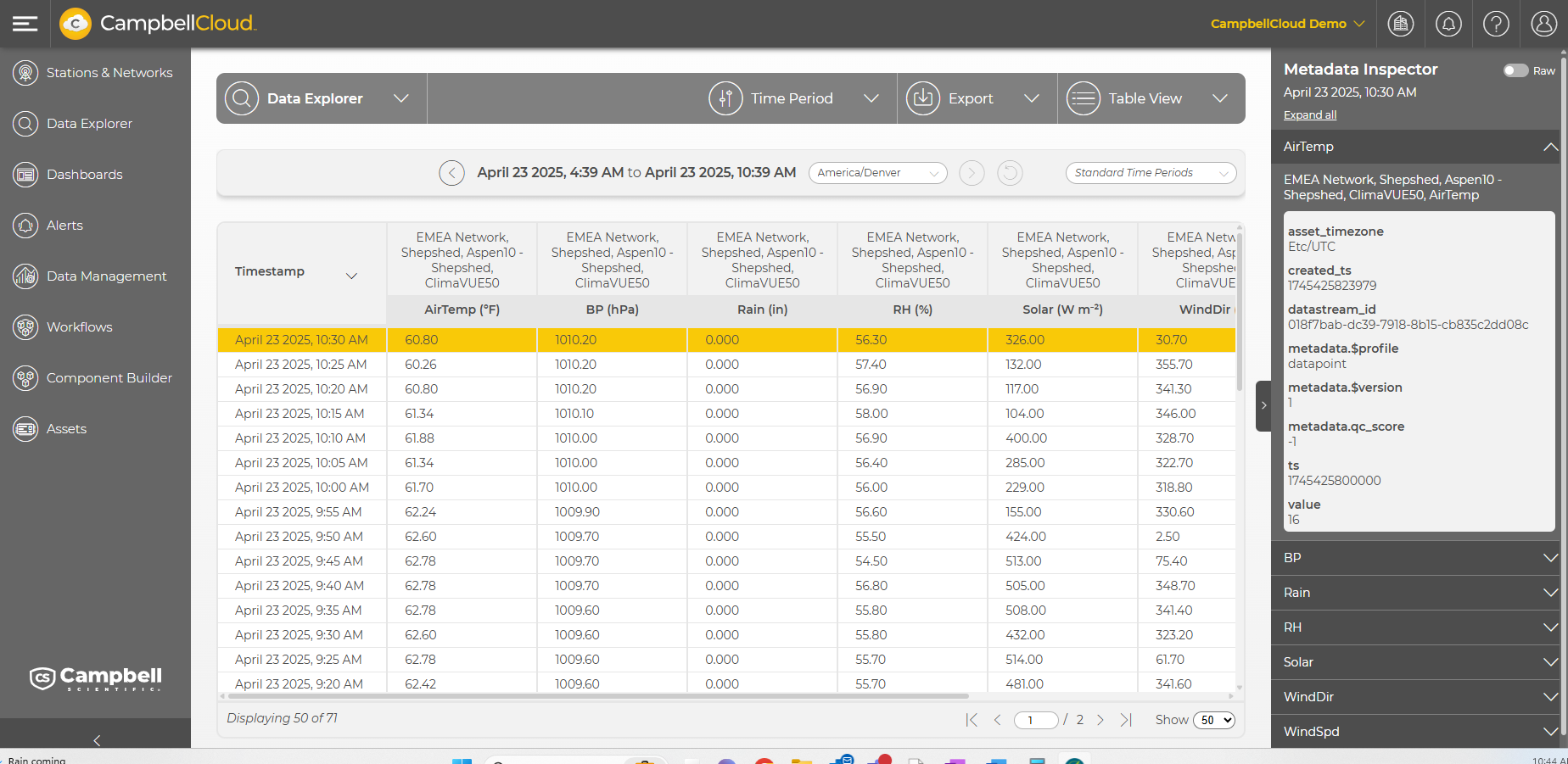Image resolution: width=1568 pixels, height=764 pixels.
Task: Click the Data Explorer magnifier toolbar icon
Action: tap(242, 98)
